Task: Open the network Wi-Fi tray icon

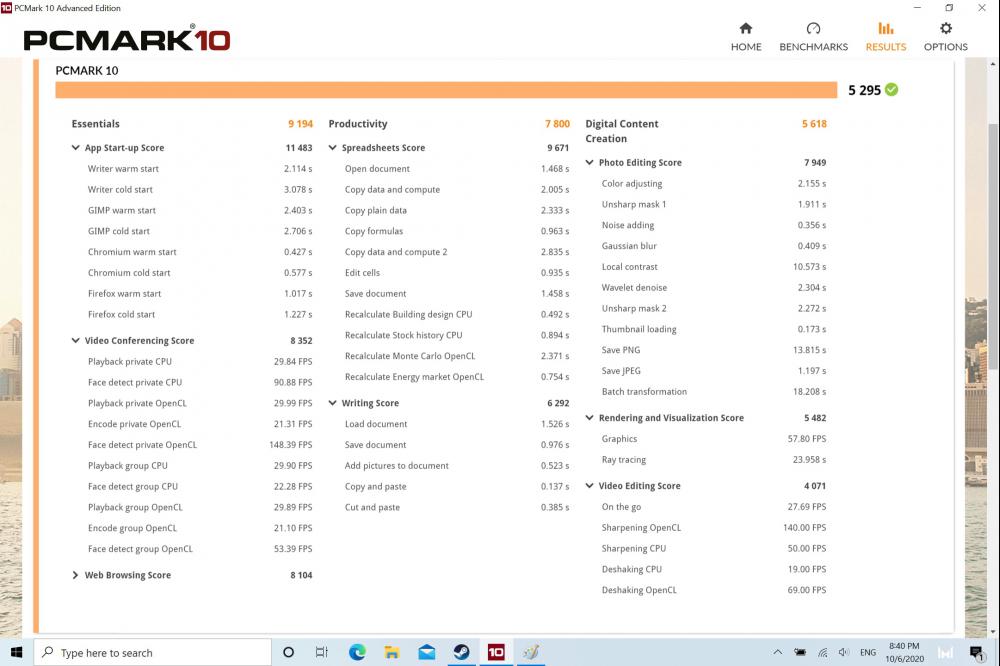Action: (x=823, y=652)
